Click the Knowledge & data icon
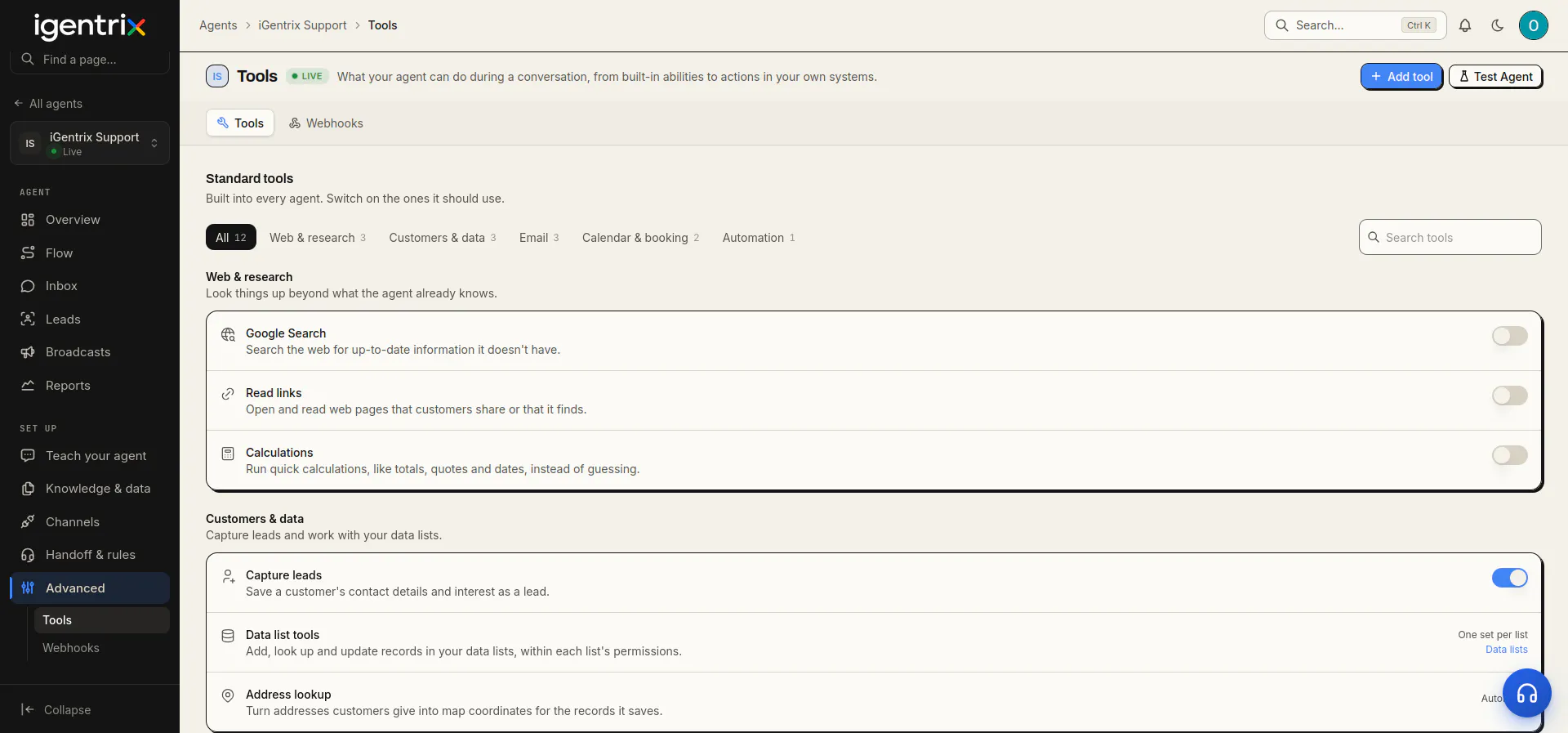Screen dimensions: 1568x733 28,489
